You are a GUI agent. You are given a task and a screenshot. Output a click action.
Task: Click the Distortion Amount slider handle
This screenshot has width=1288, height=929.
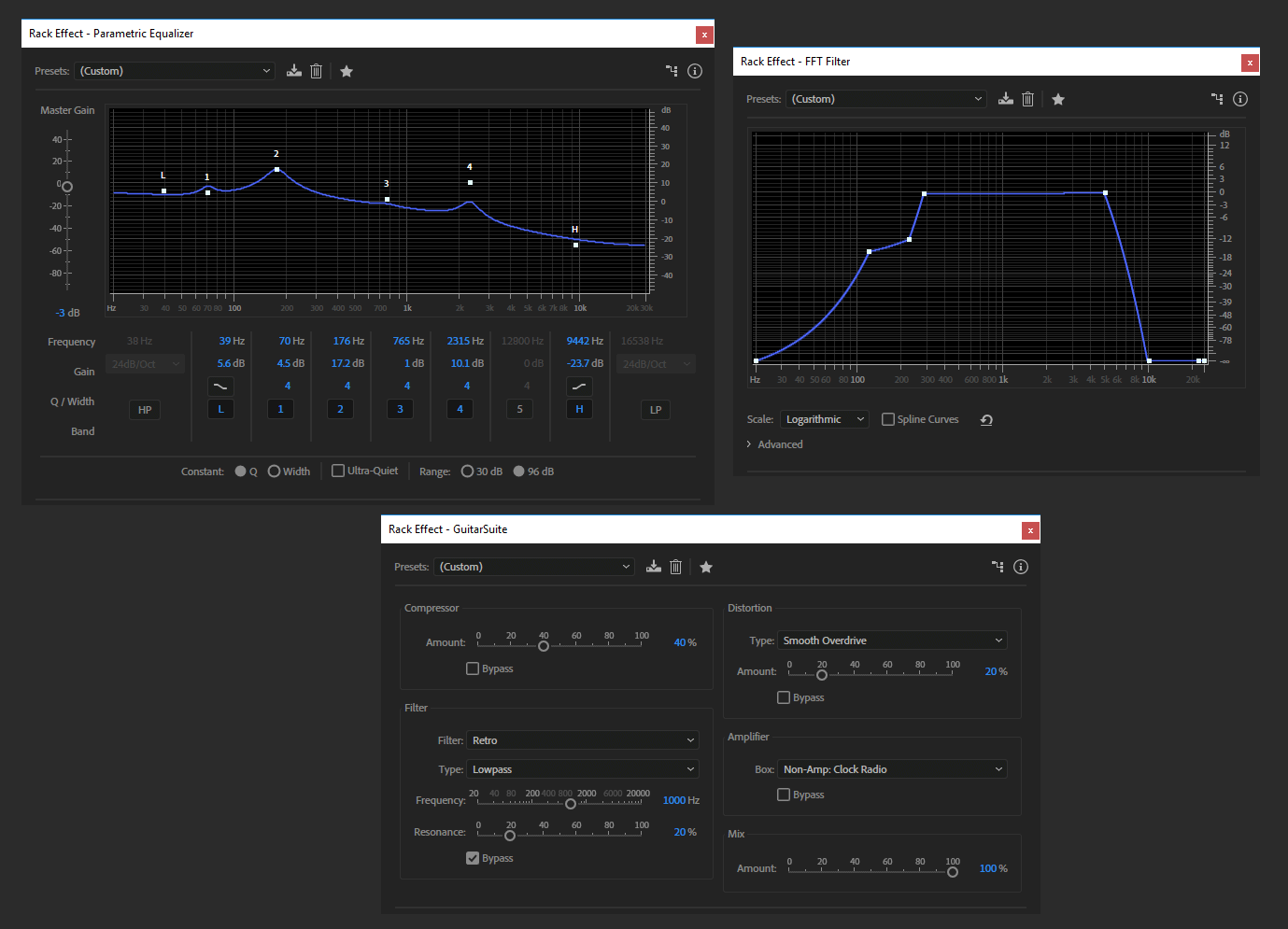click(822, 675)
